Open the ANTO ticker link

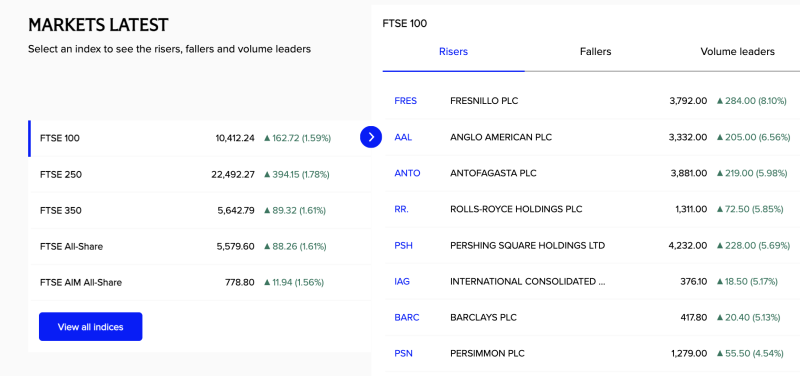[407, 173]
